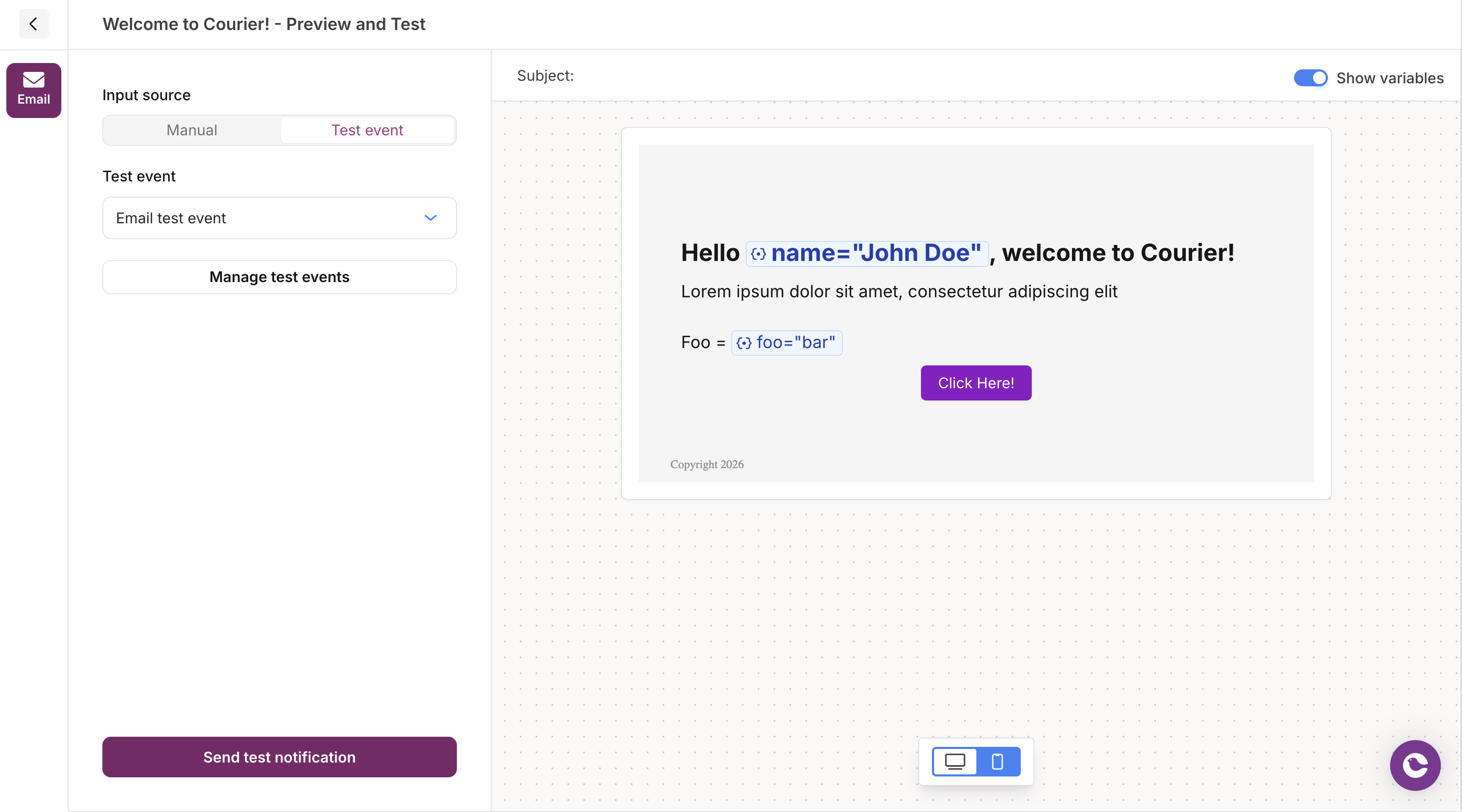Switch to desktop preview icon
The height and width of the screenshot is (812, 1462).
pos(955,761)
